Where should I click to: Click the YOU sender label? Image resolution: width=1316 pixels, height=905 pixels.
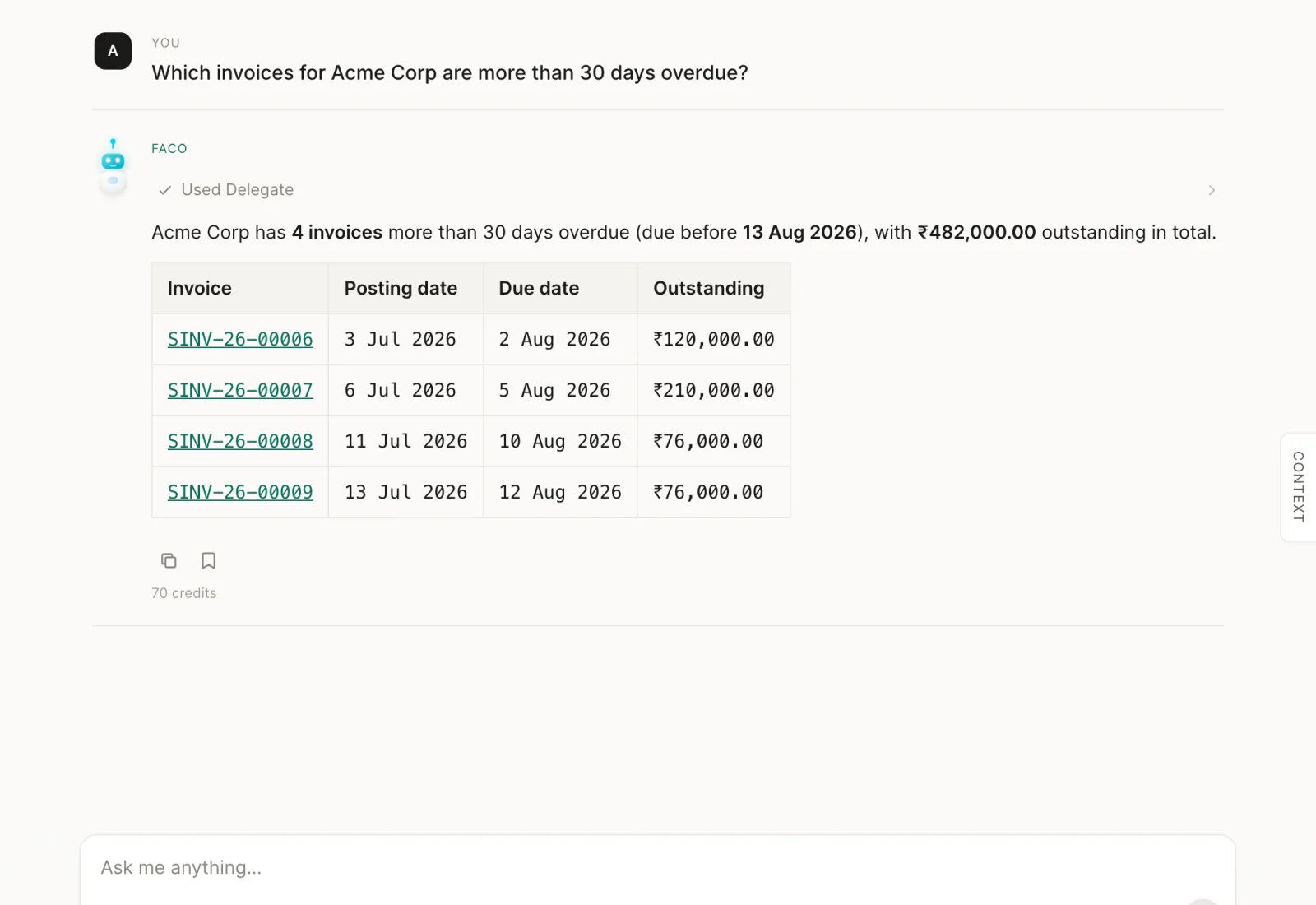tap(165, 43)
